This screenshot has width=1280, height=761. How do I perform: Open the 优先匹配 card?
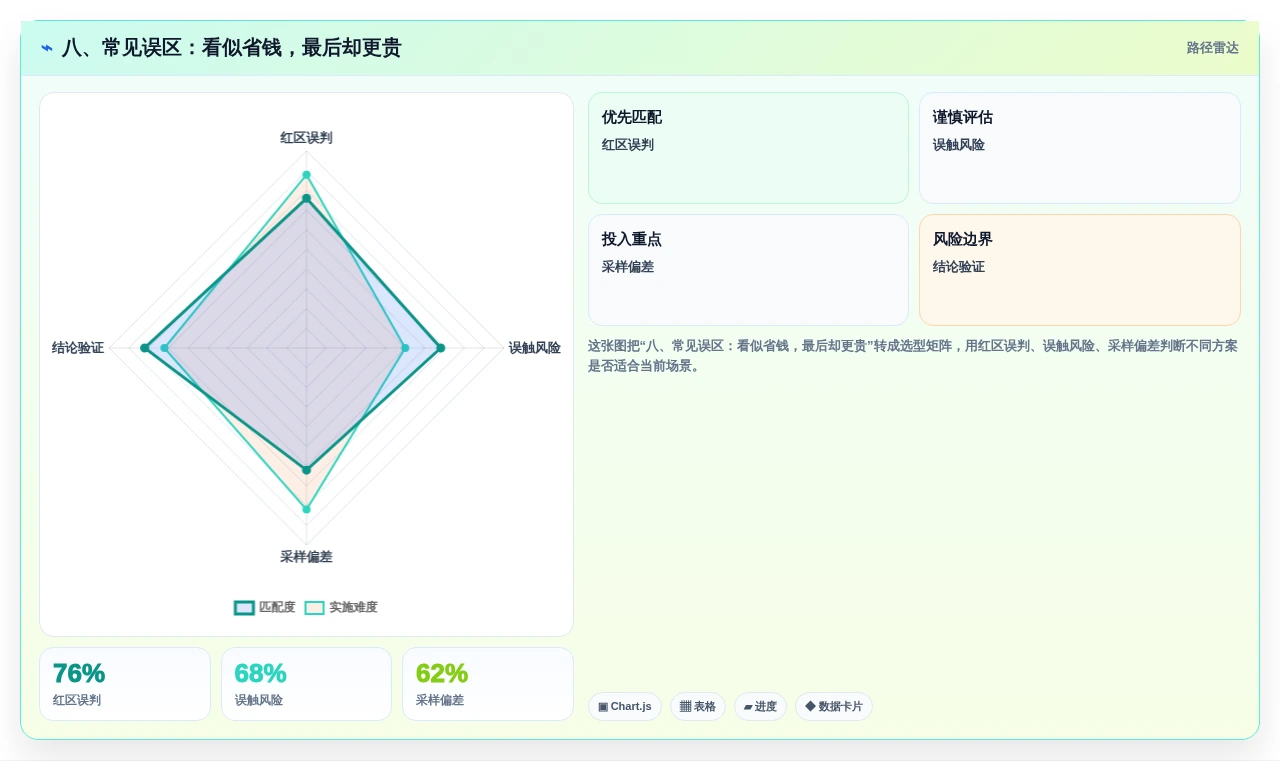[748, 148]
